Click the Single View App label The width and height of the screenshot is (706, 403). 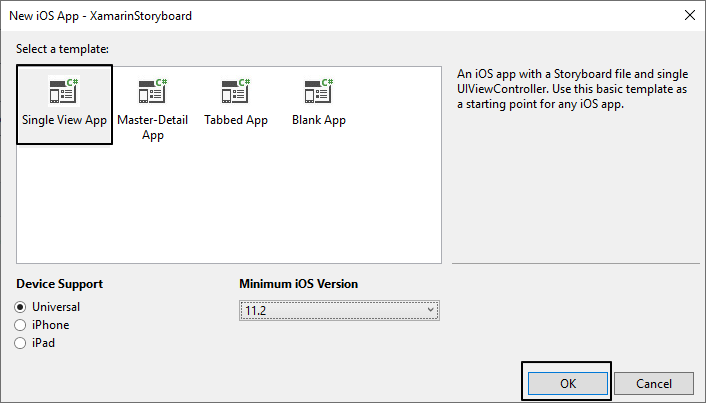pyautogui.click(x=64, y=120)
